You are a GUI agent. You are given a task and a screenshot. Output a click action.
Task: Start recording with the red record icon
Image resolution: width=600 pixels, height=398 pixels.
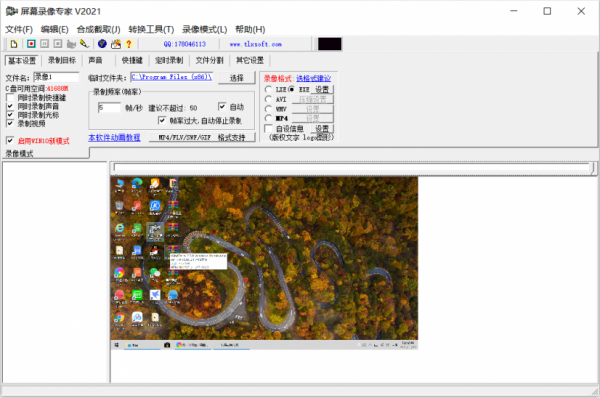pos(31,44)
